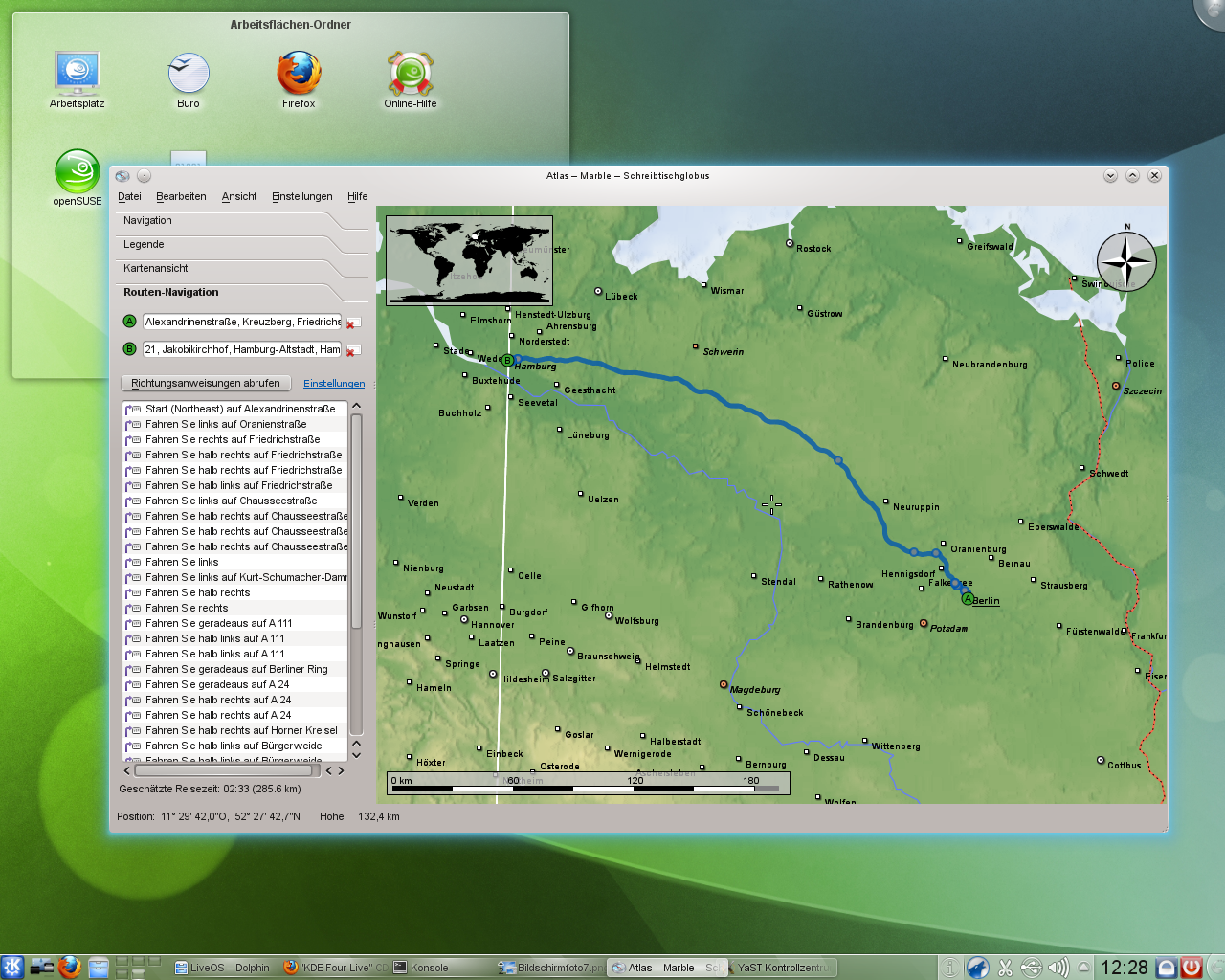This screenshot has height=980, width=1225.
Task: Click the compass rose on the map
Action: click(x=1126, y=261)
